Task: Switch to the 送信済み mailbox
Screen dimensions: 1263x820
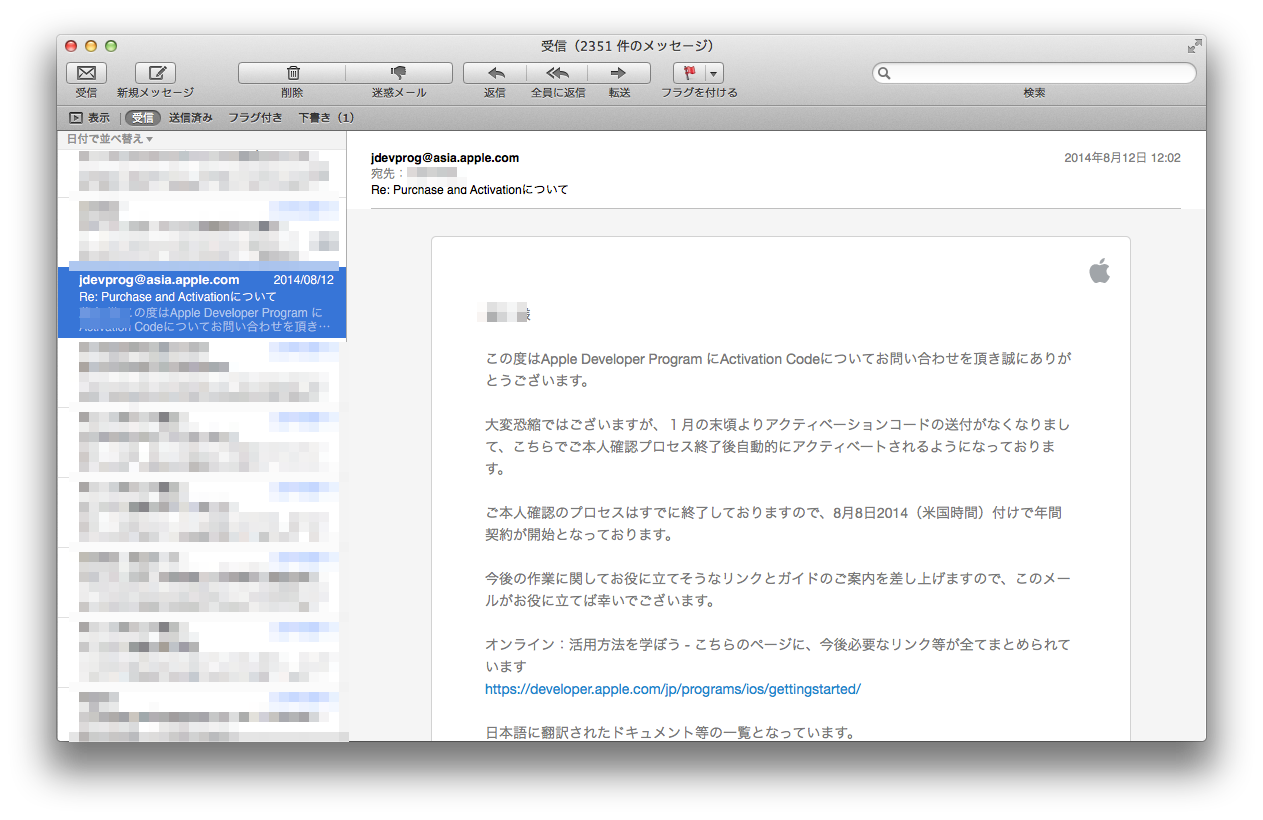Action: pos(191,118)
